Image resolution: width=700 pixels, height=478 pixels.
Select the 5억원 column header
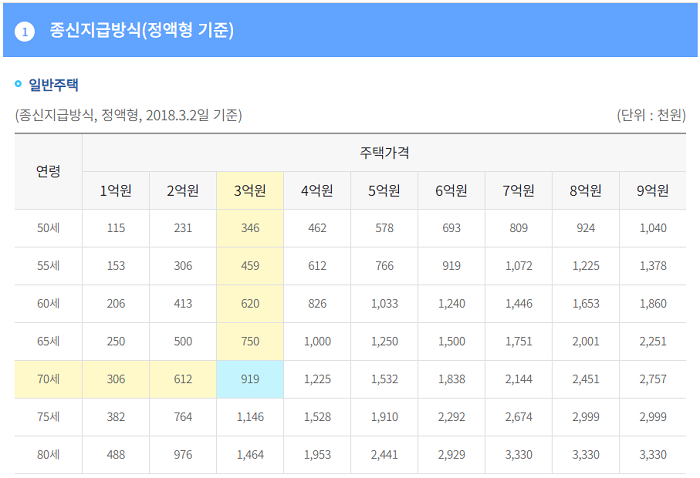[x=384, y=191]
